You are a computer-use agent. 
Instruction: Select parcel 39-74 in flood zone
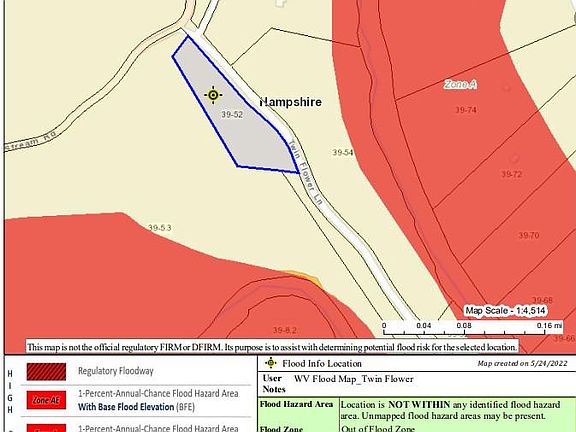[x=466, y=109]
